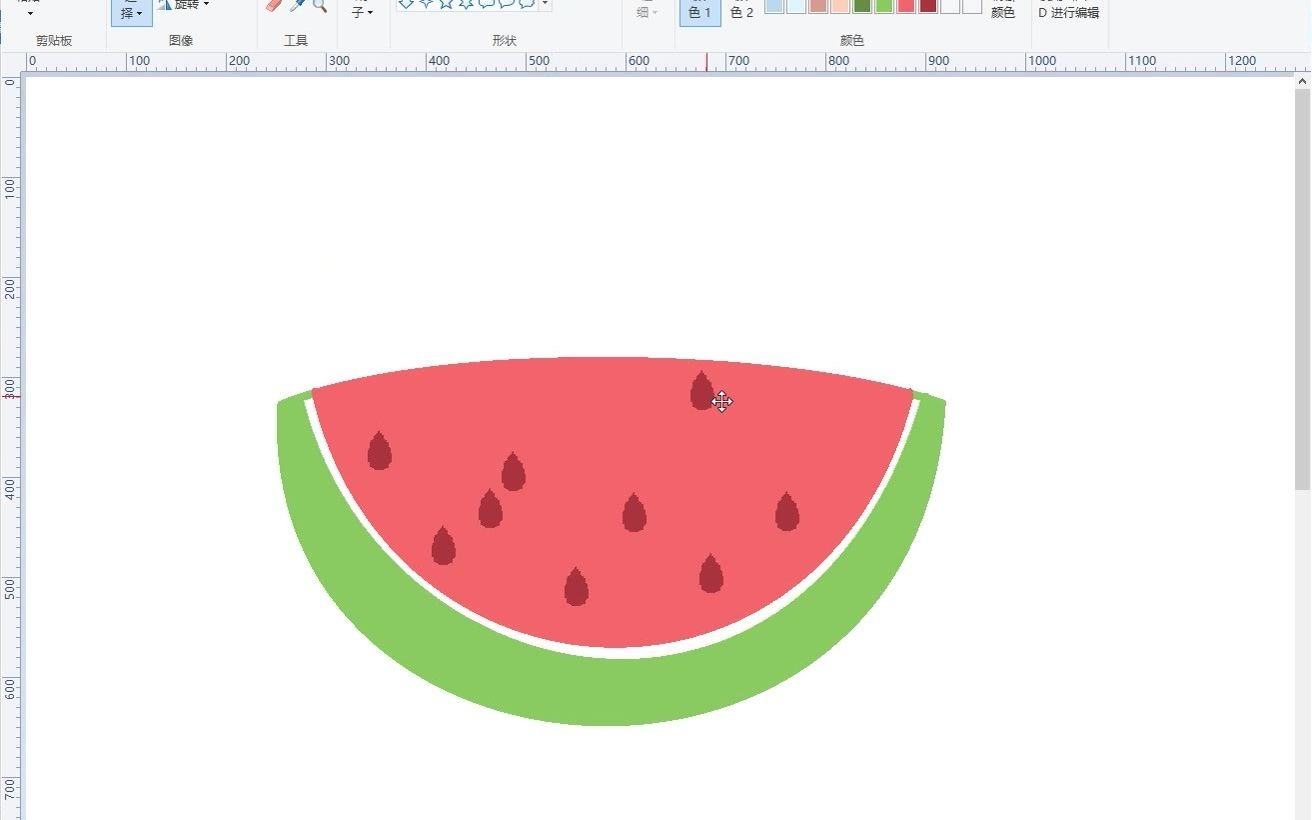This screenshot has width=1312, height=820.
Task: Select the Color 1 button
Action: click(700, 12)
